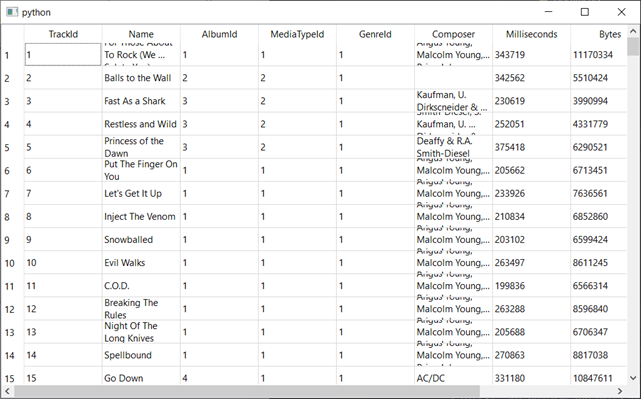Screen dimensions: 641x399
Task: Click Bytes value 5510424
Action: (x=599, y=78)
